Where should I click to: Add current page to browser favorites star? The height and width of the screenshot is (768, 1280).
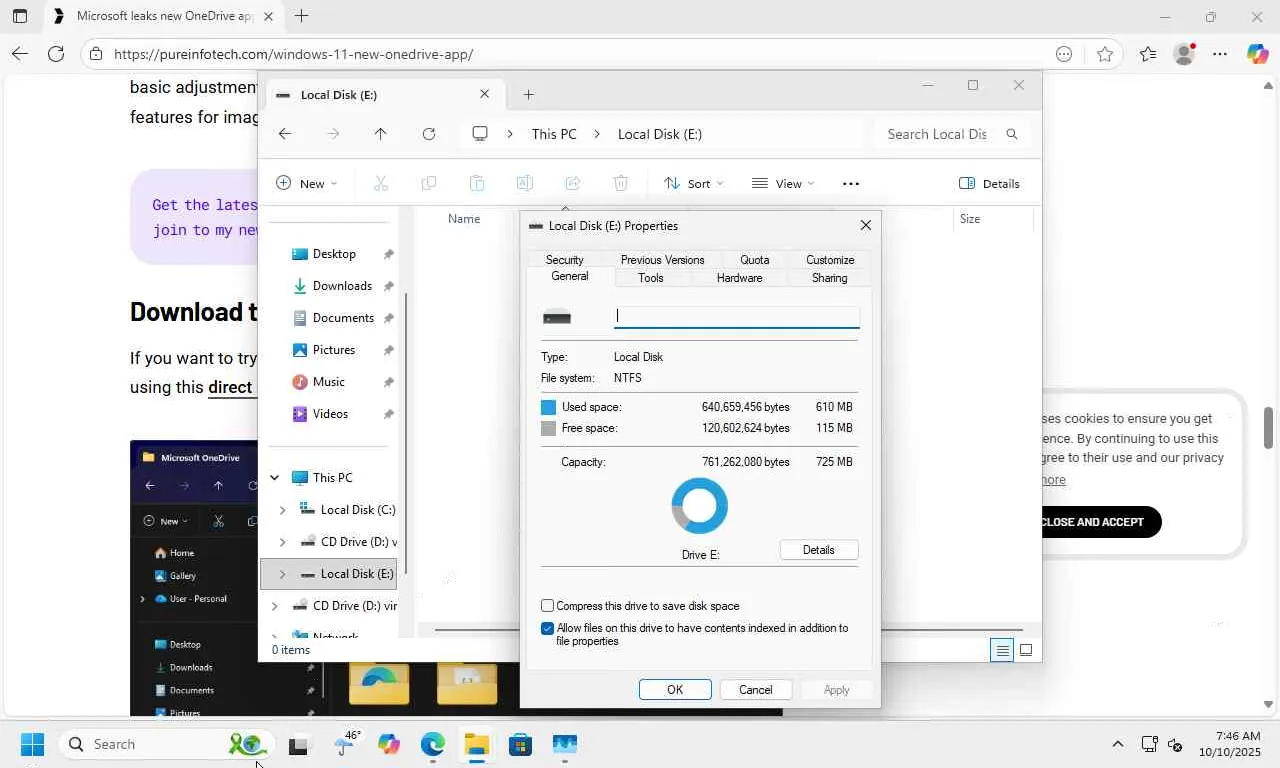coord(1104,54)
